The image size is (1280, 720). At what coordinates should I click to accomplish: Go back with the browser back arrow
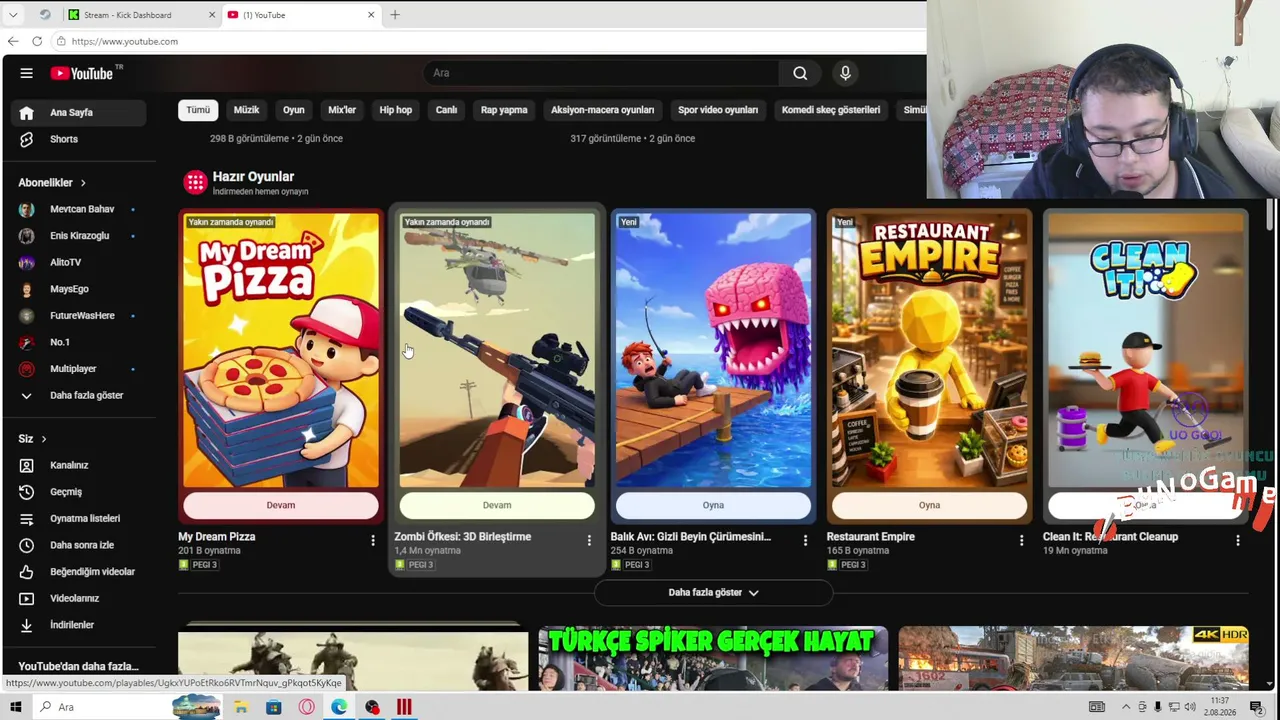click(x=12, y=41)
